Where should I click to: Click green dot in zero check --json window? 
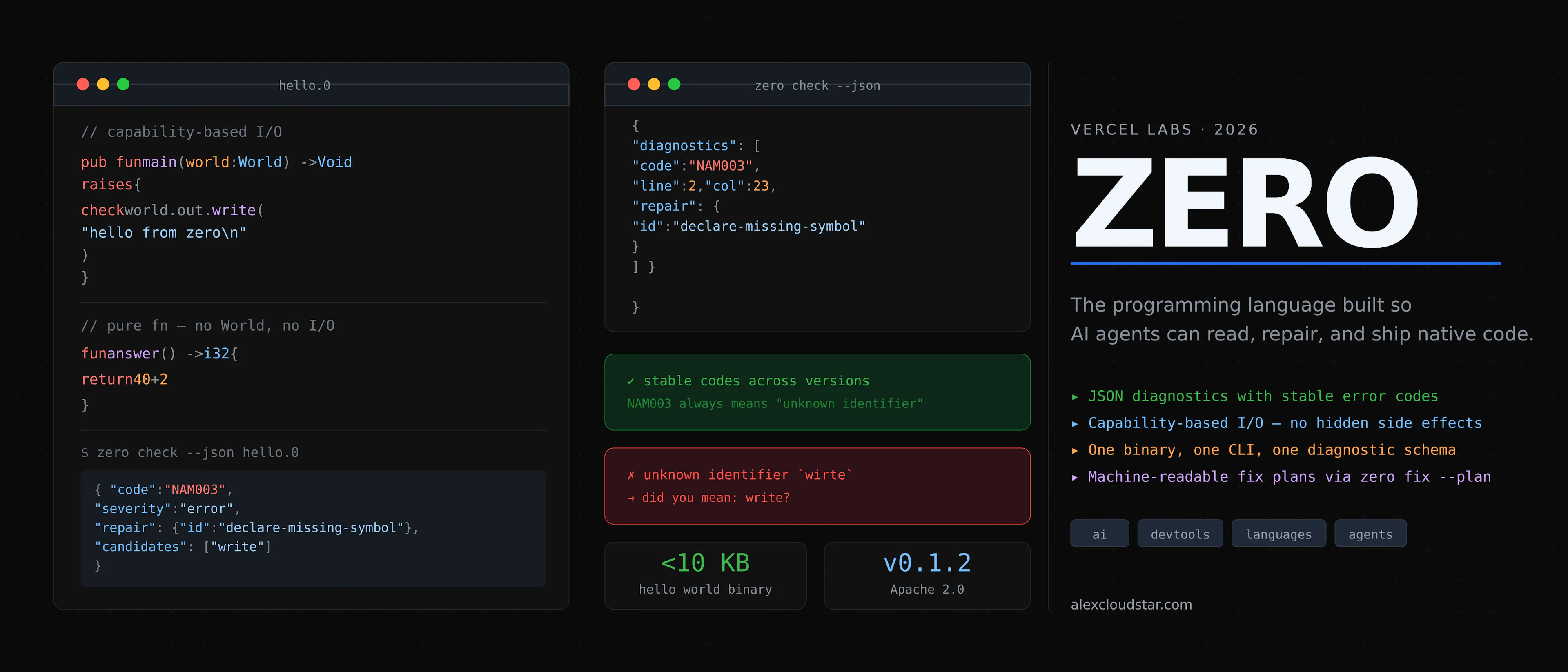click(674, 84)
